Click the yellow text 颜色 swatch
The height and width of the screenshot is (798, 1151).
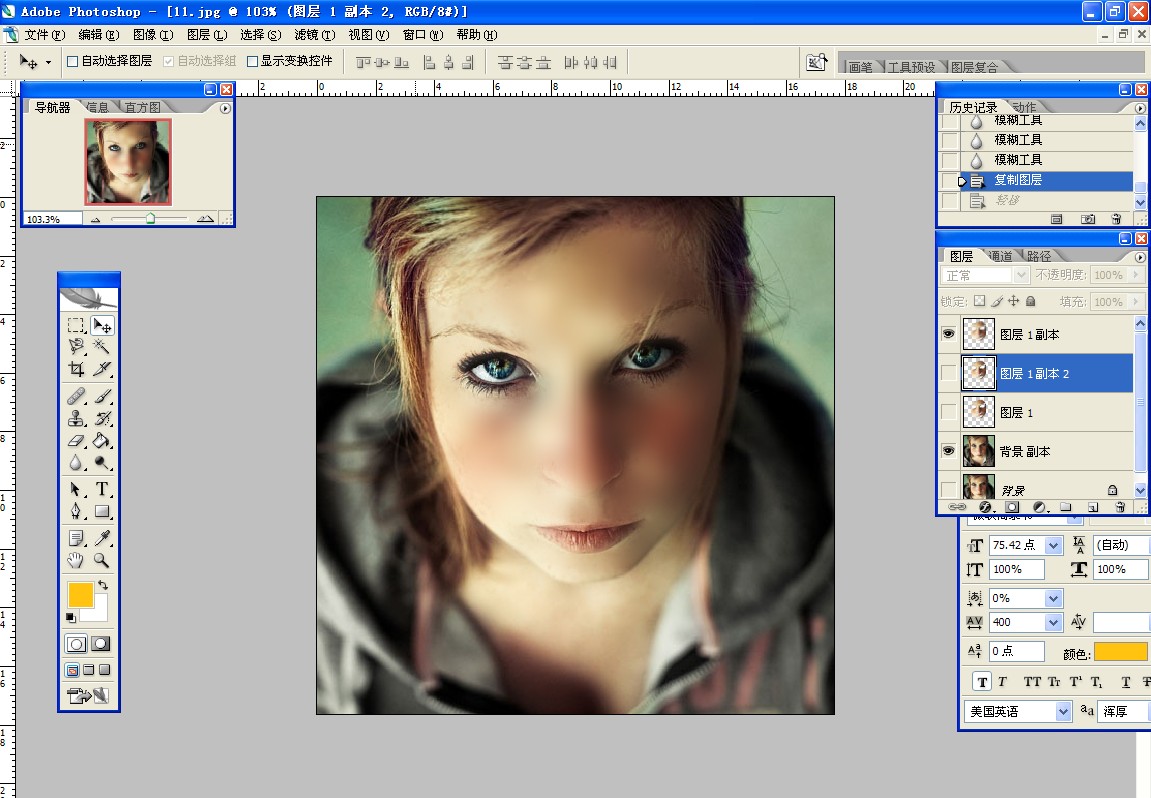1120,652
